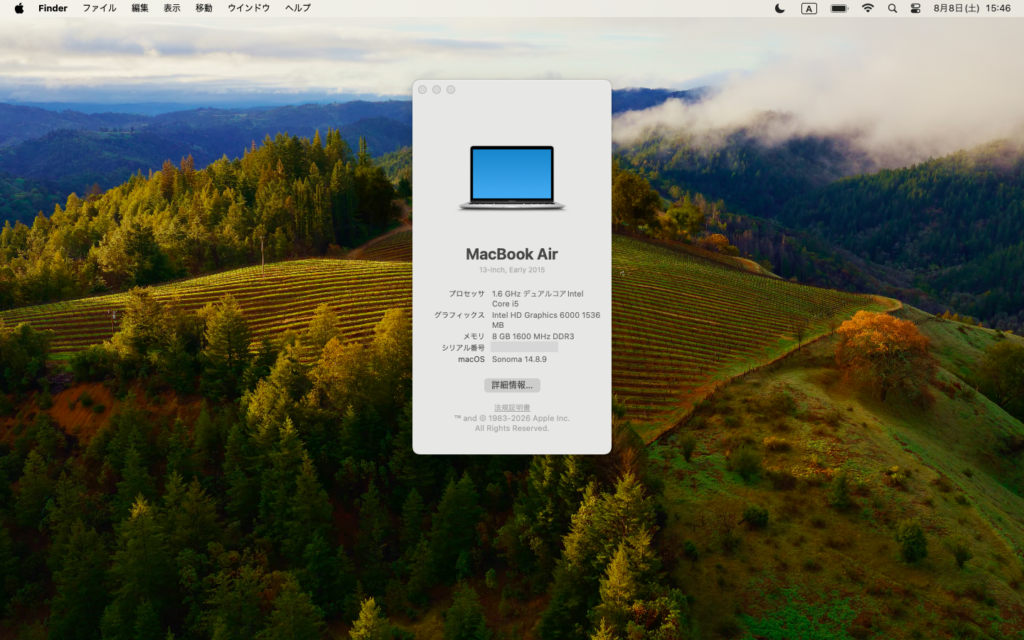1024x640 pixels.
Task: Minimize the About This Mac window
Action: coord(437,89)
